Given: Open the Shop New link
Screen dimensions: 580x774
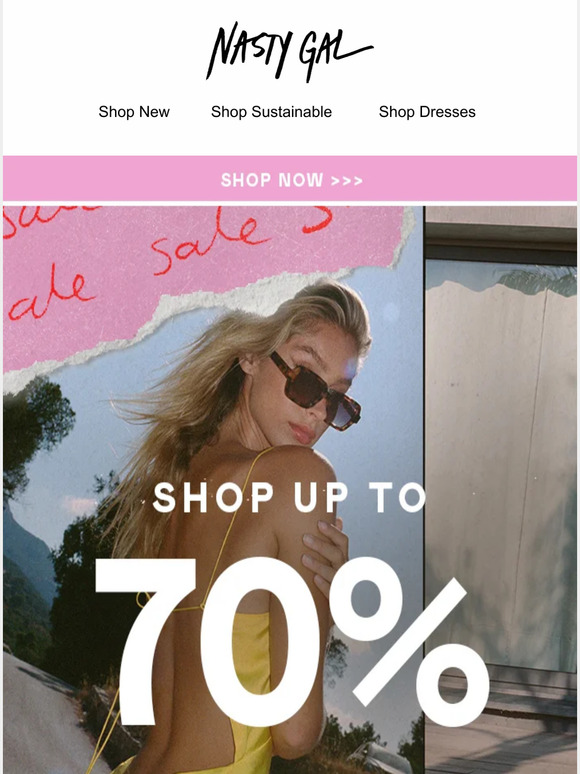Looking at the screenshot, I should tap(134, 112).
